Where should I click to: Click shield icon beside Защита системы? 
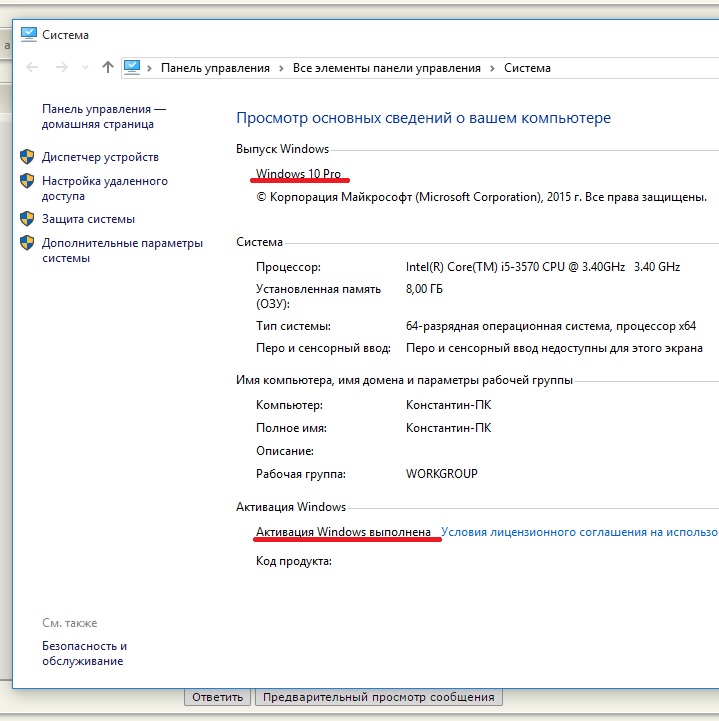click(x=27, y=219)
